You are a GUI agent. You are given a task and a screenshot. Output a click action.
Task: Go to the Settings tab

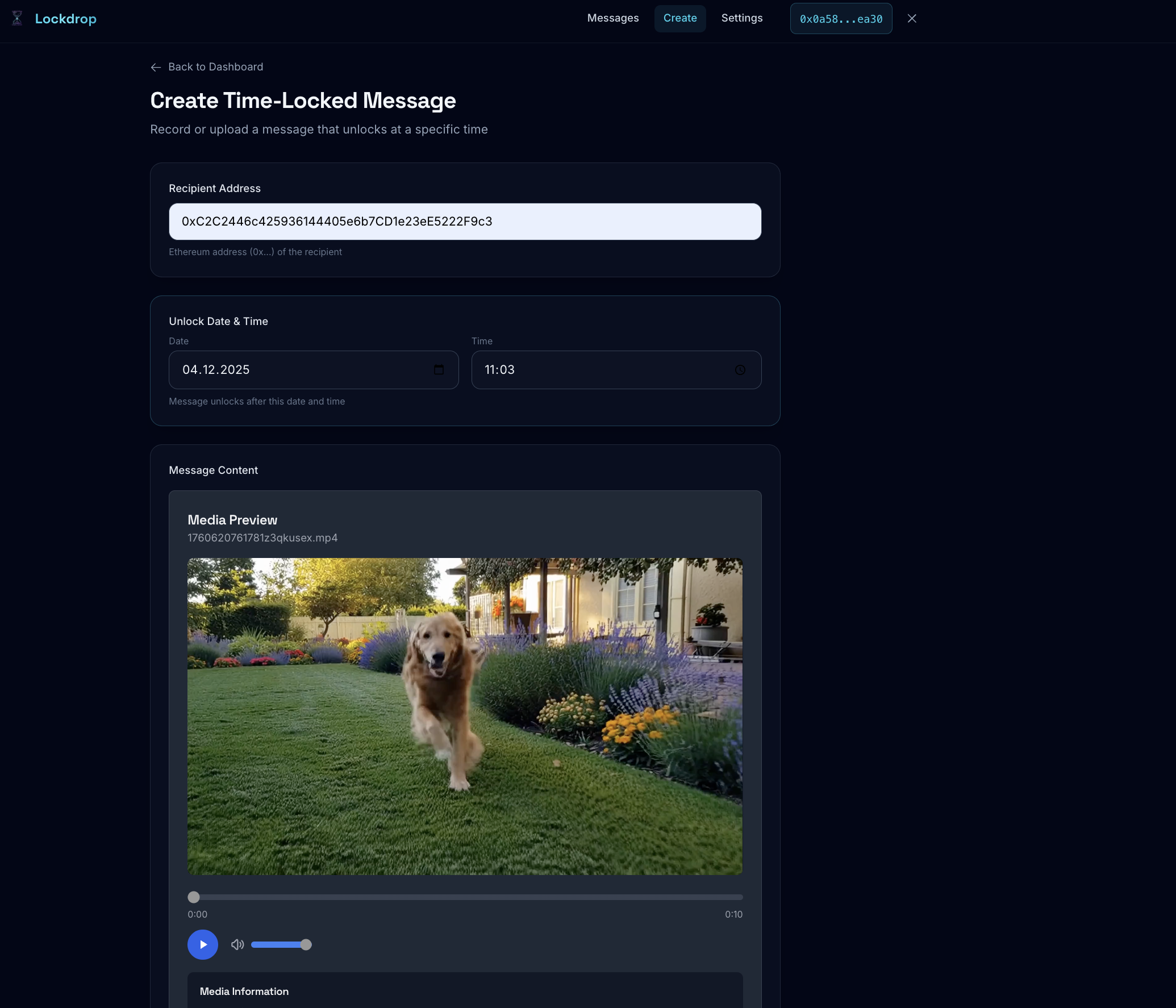741,18
